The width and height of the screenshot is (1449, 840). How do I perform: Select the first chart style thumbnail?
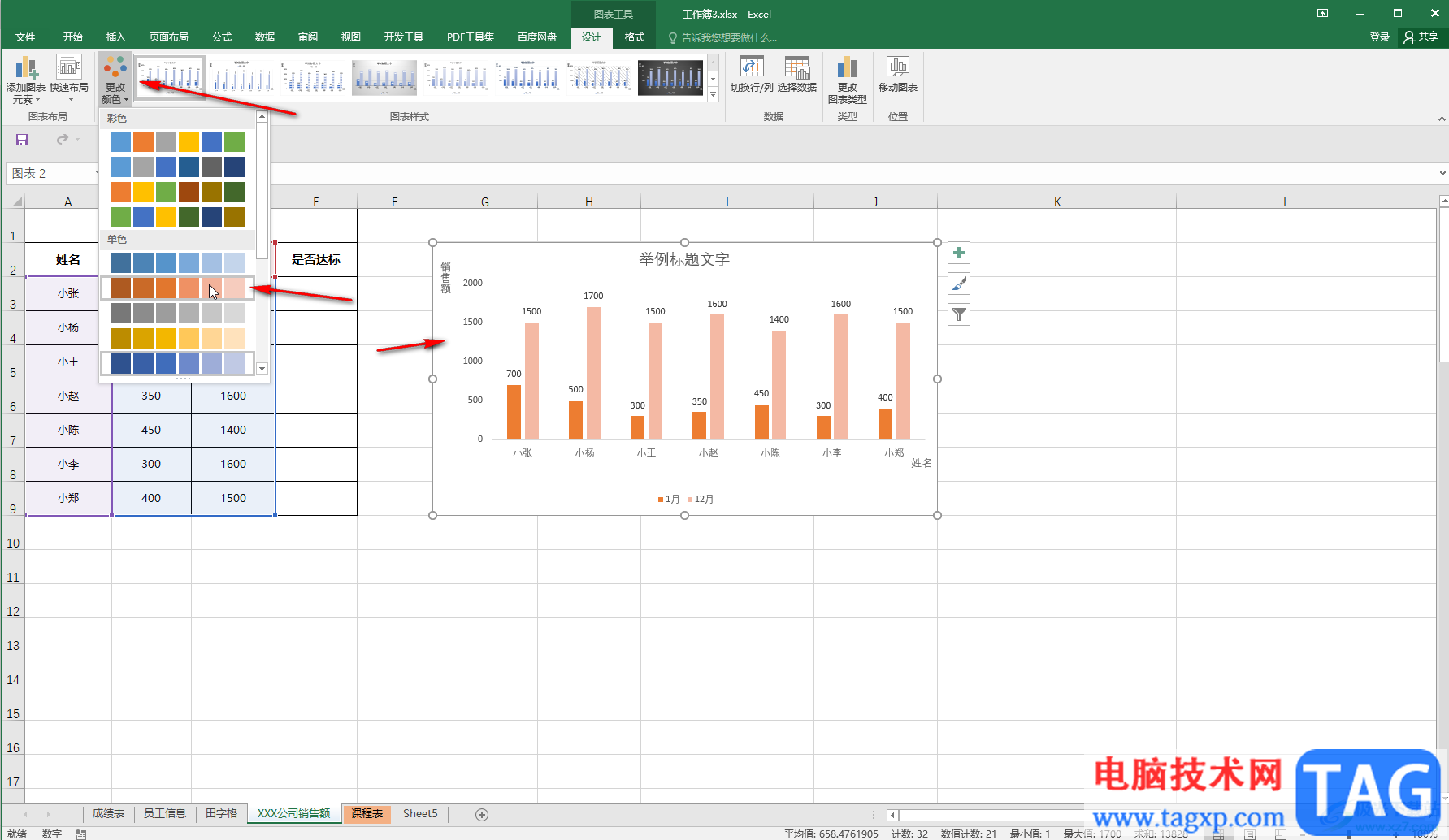(170, 76)
